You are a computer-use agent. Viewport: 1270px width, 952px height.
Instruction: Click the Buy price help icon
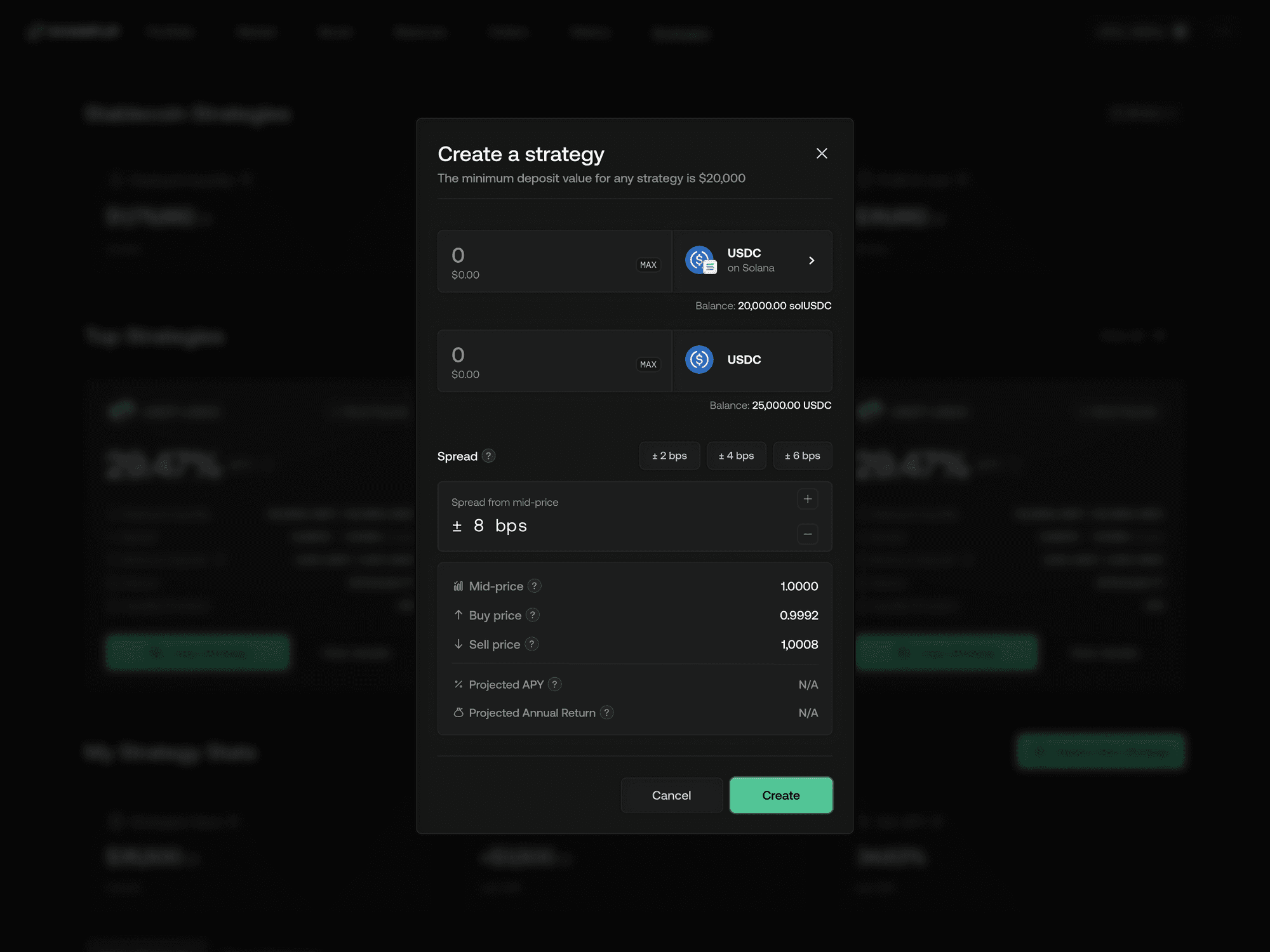coord(533,615)
